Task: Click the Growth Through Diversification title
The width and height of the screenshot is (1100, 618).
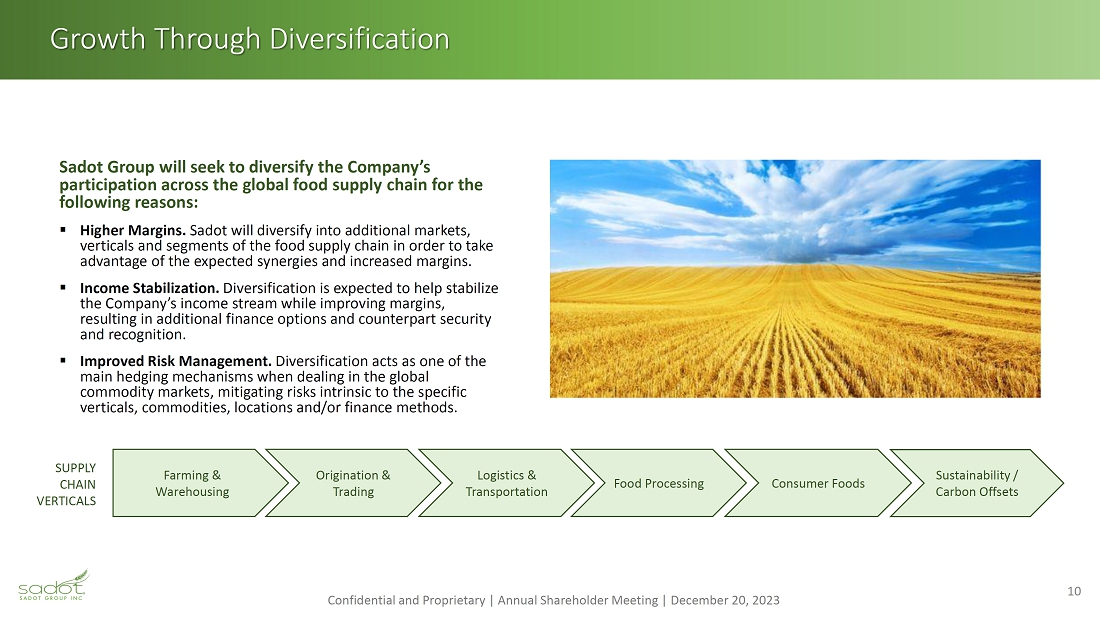Action: click(250, 39)
